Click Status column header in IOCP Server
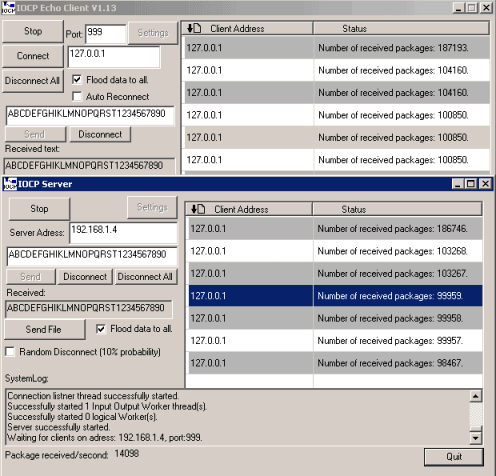 [397, 209]
